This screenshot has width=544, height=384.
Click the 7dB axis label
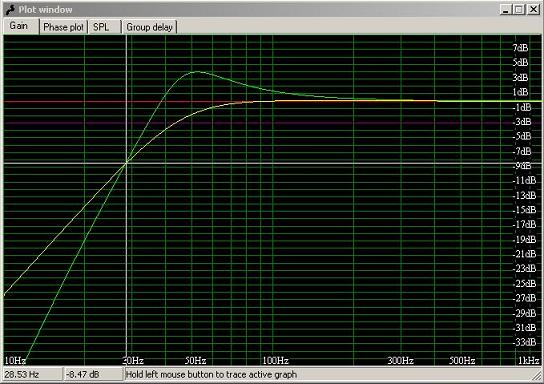pyautogui.click(x=520, y=48)
